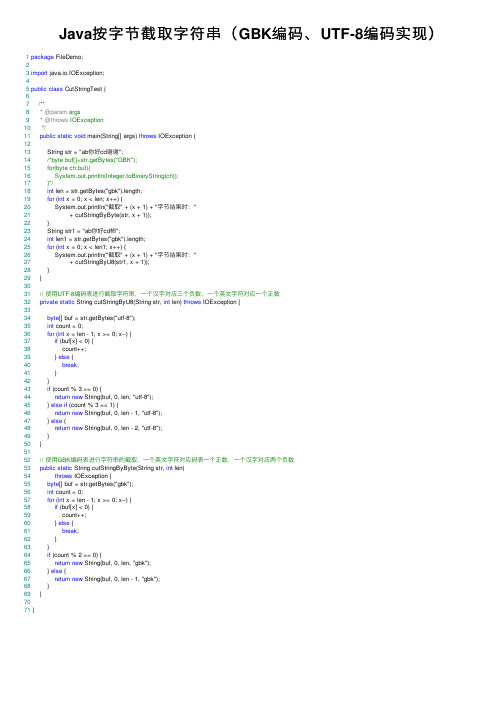Click the cutStringByU8(str1, x + 1) call
Screen dimensions: 504x713
point(110,262)
